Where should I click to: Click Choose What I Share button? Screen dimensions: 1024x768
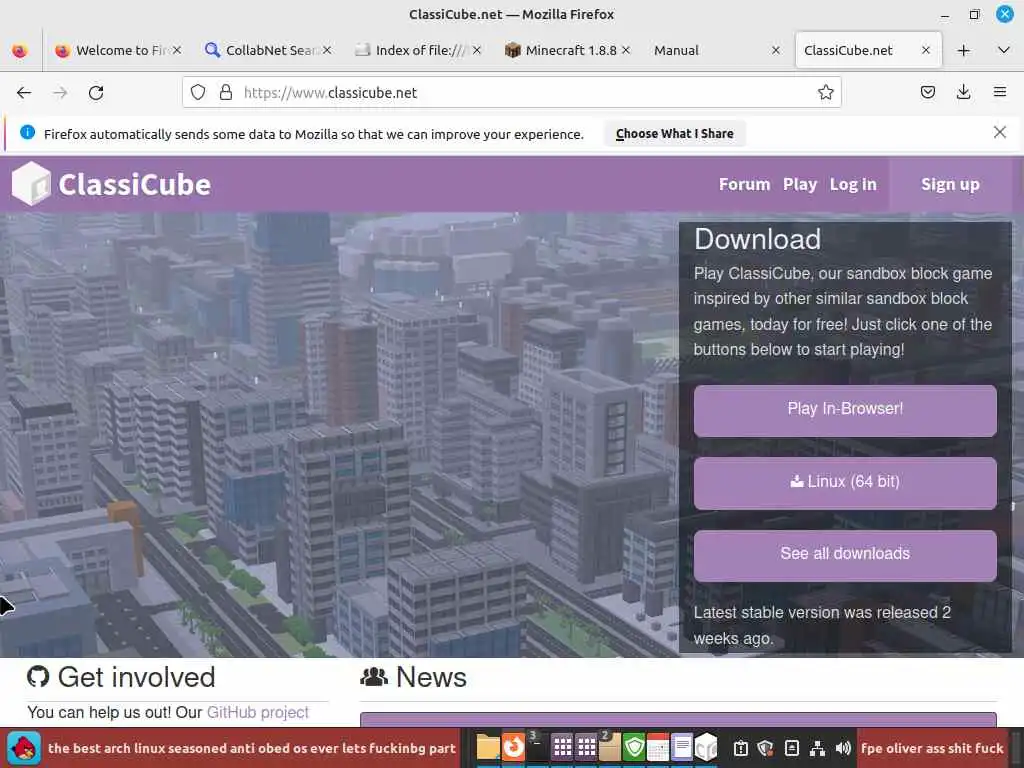pos(675,133)
